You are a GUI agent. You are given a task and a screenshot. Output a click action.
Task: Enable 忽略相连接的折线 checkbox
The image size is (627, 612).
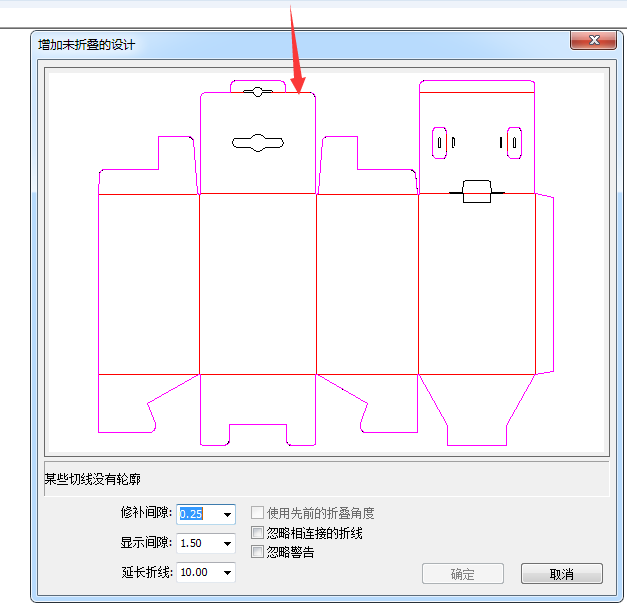(x=257, y=532)
